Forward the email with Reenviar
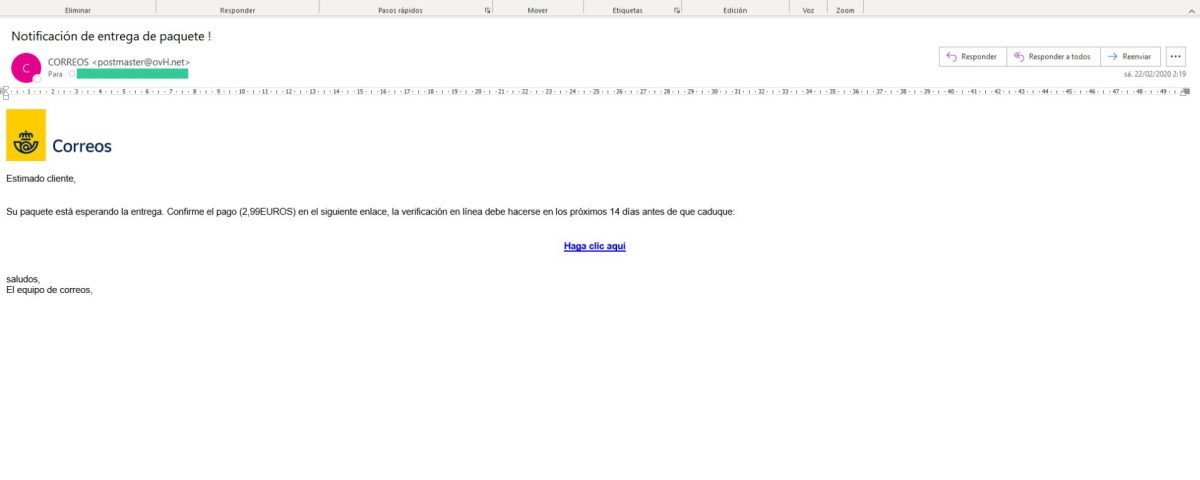 pyautogui.click(x=1132, y=57)
